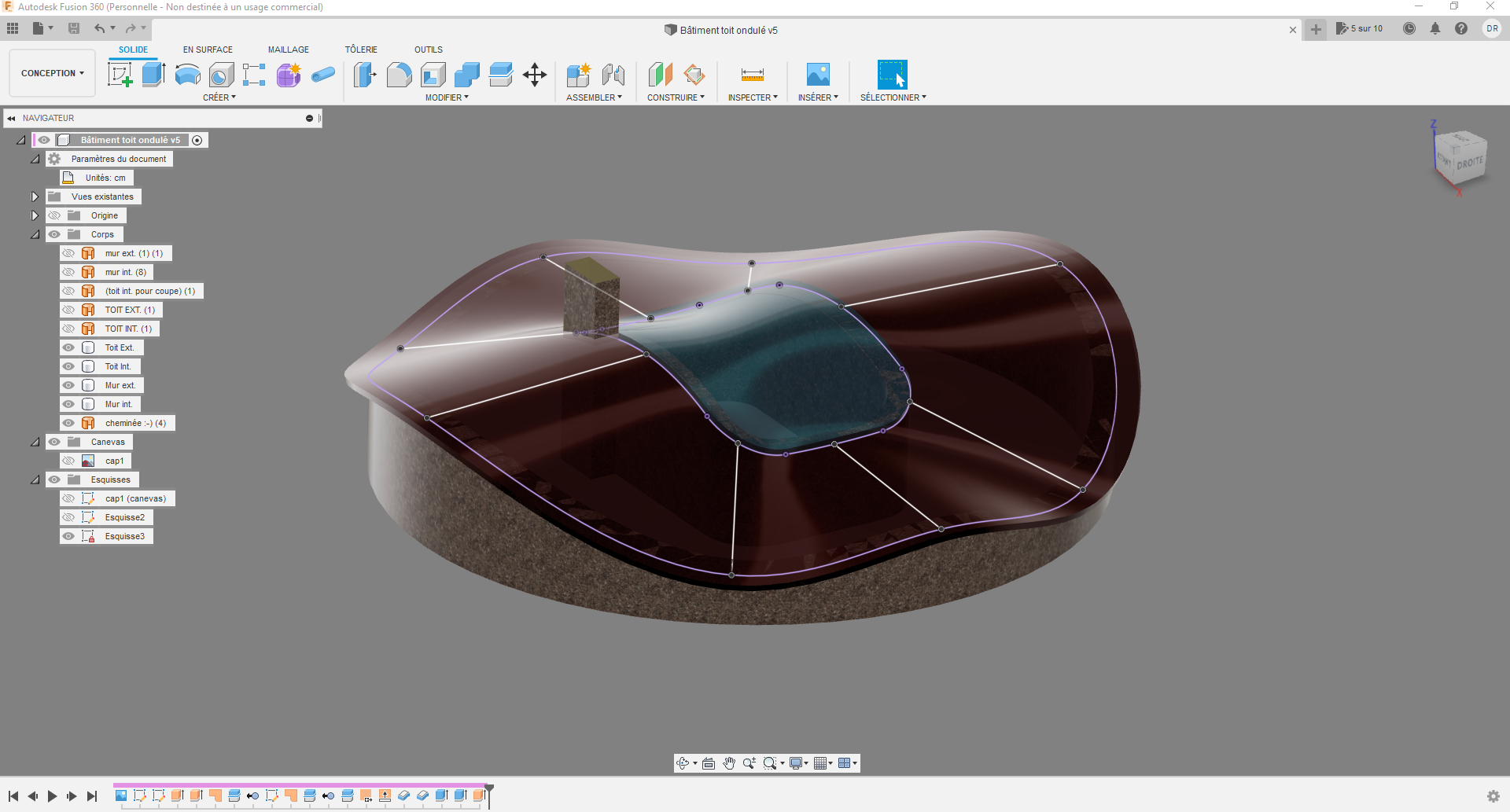
Task: Show the mur ext. body
Action: [x=68, y=252]
